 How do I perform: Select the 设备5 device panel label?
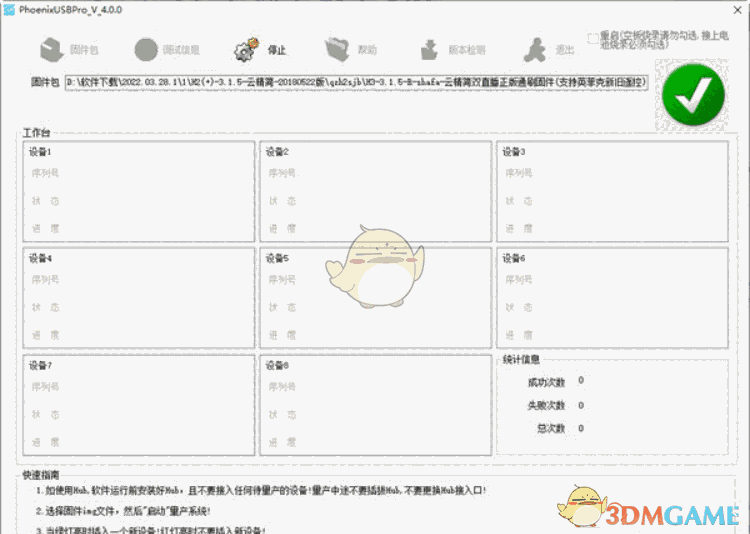pyautogui.click(x=277, y=258)
